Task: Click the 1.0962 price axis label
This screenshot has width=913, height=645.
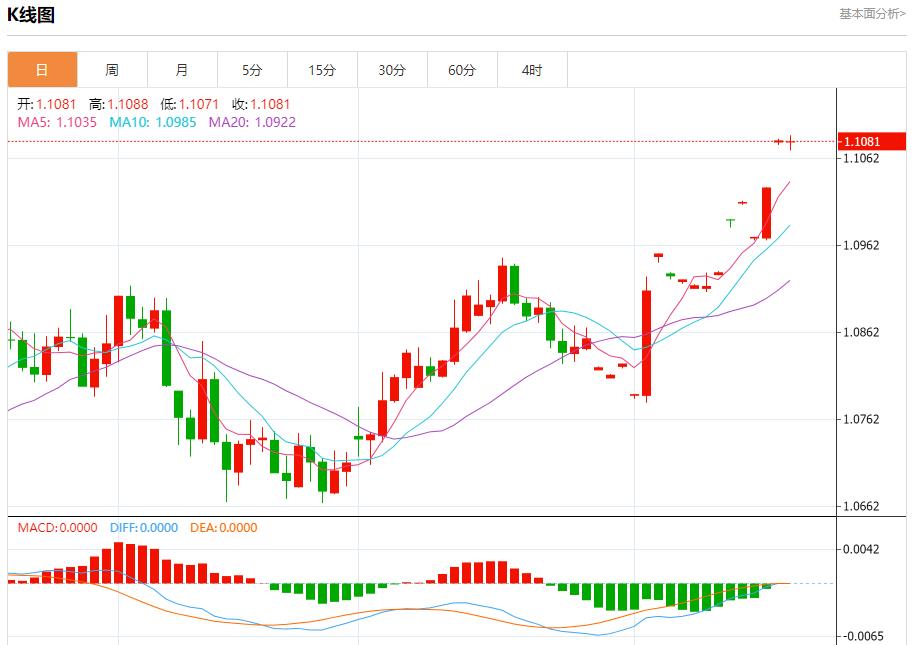Action: coord(861,245)
